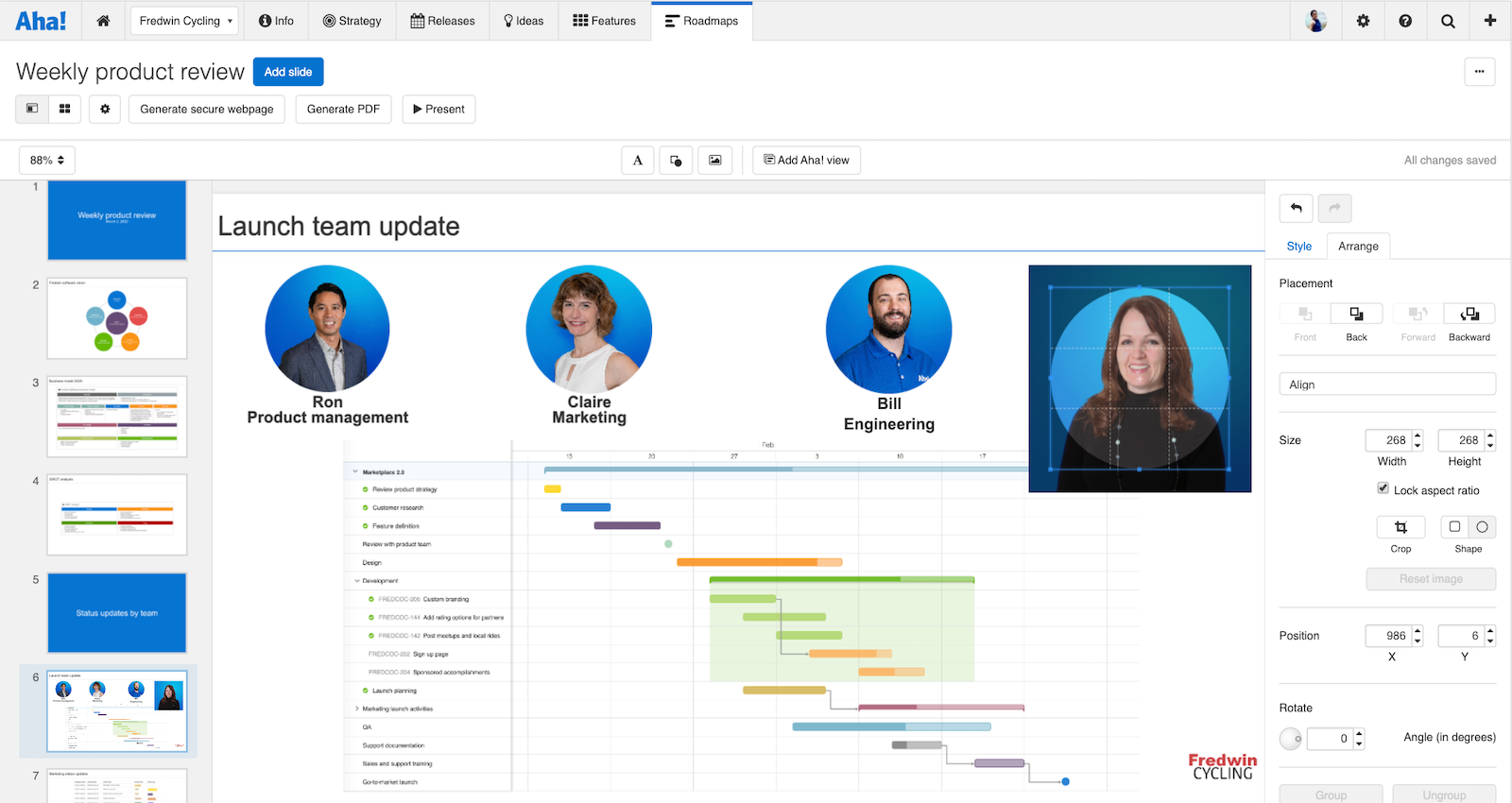Screen dimensions: 1512x803
Task: Open the Features menu
Action: click(604, 21)
